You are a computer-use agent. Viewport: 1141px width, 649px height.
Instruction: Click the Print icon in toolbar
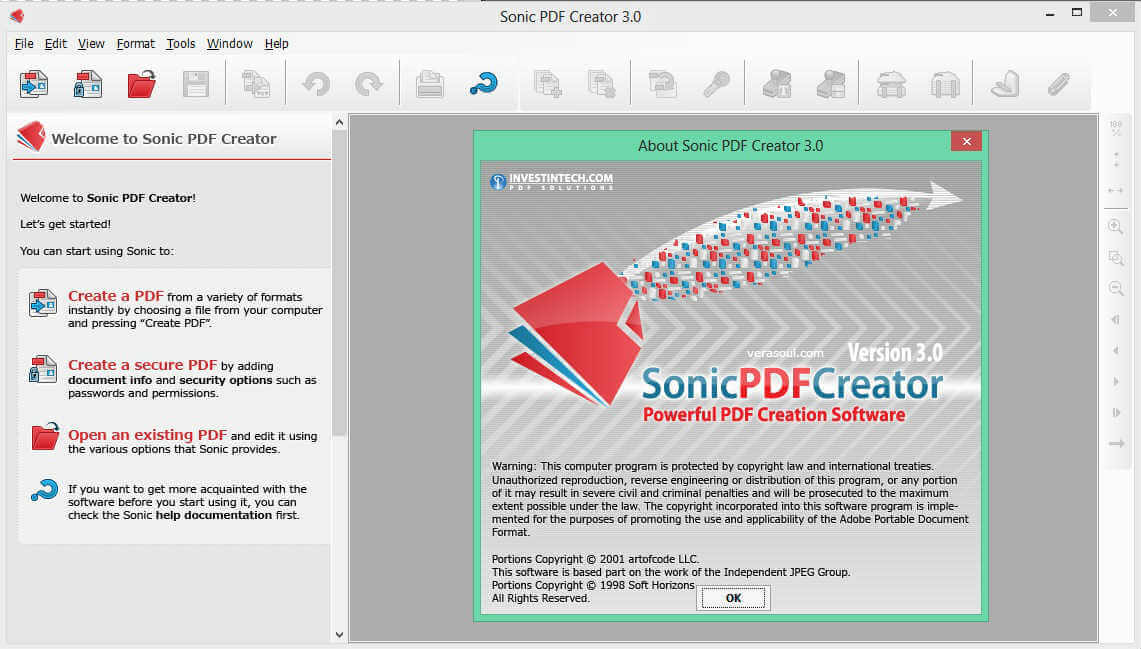point(430,84)
